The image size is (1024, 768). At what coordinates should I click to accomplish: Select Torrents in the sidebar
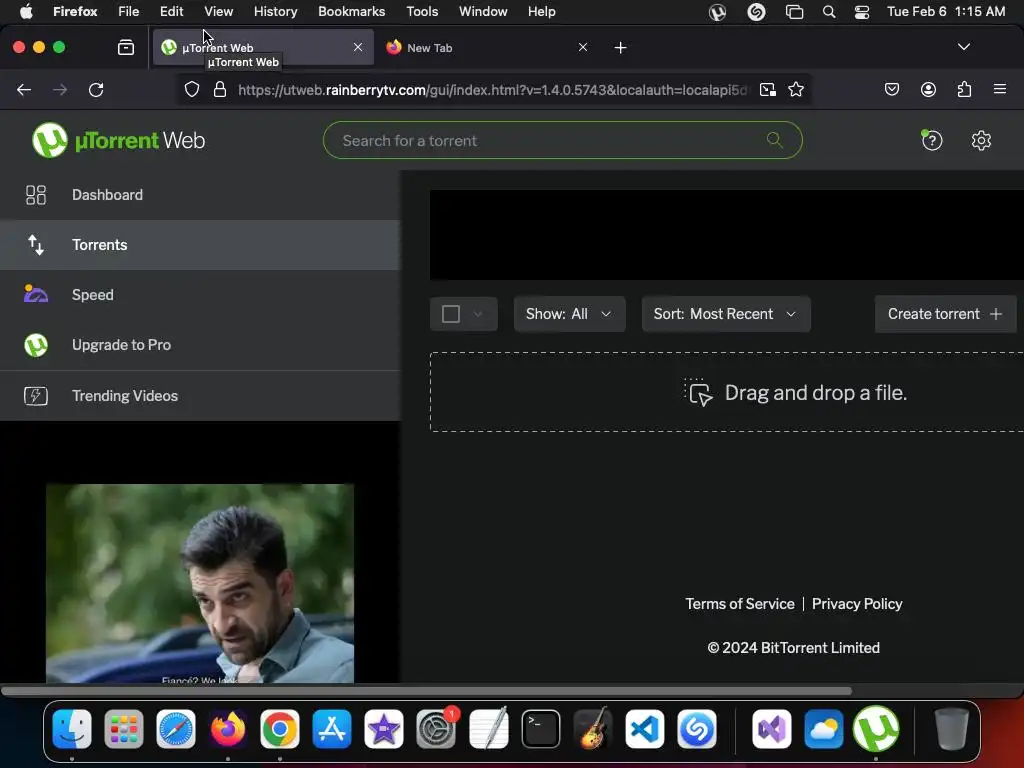click(200, 245)
